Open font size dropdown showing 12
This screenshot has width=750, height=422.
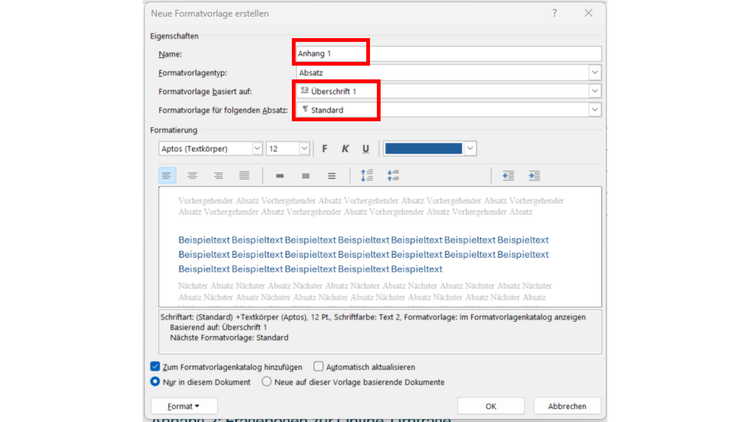pos(288,149)
